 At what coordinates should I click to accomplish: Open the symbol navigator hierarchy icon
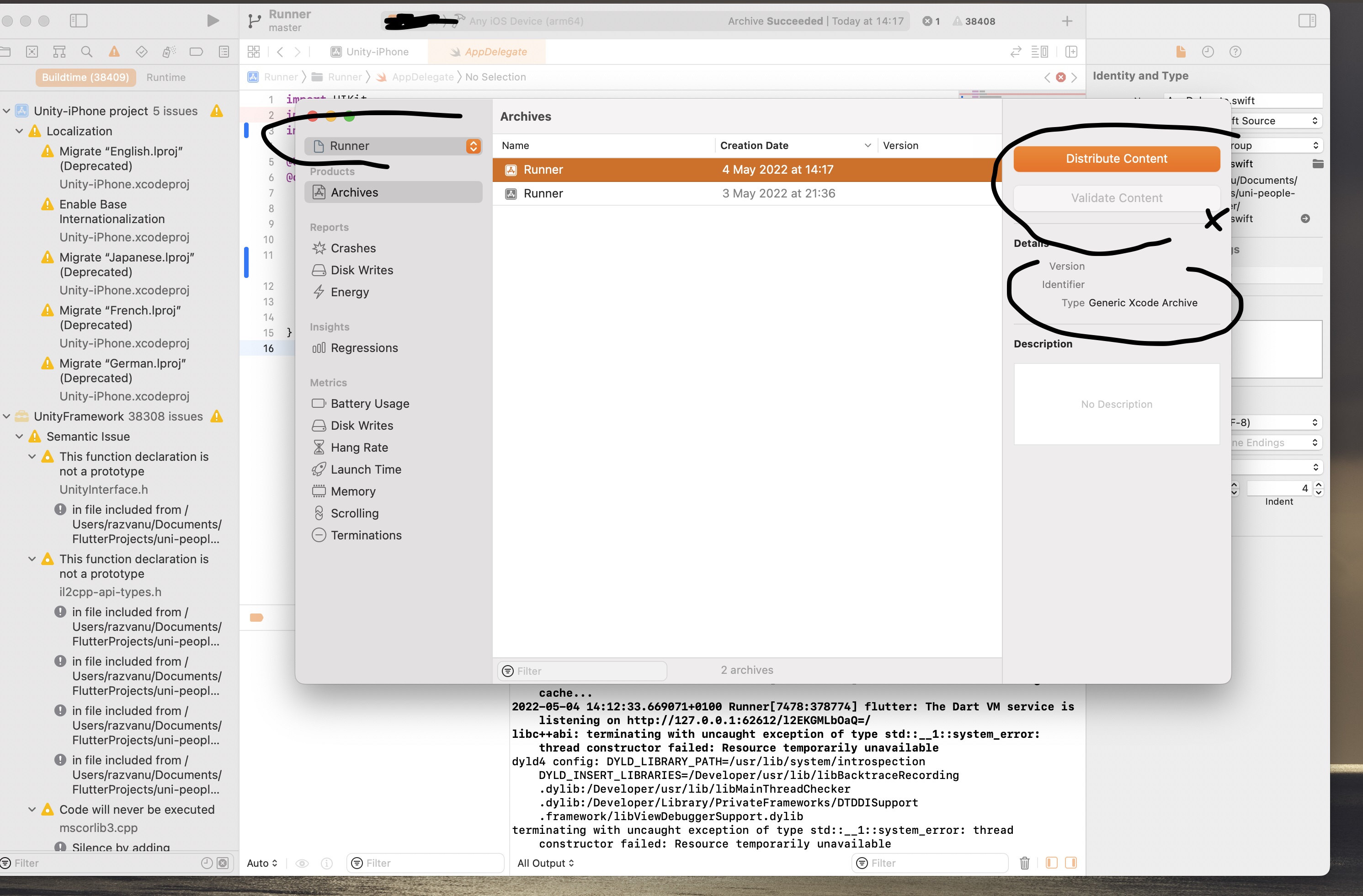pyautogui.click(x=59, y=52)
